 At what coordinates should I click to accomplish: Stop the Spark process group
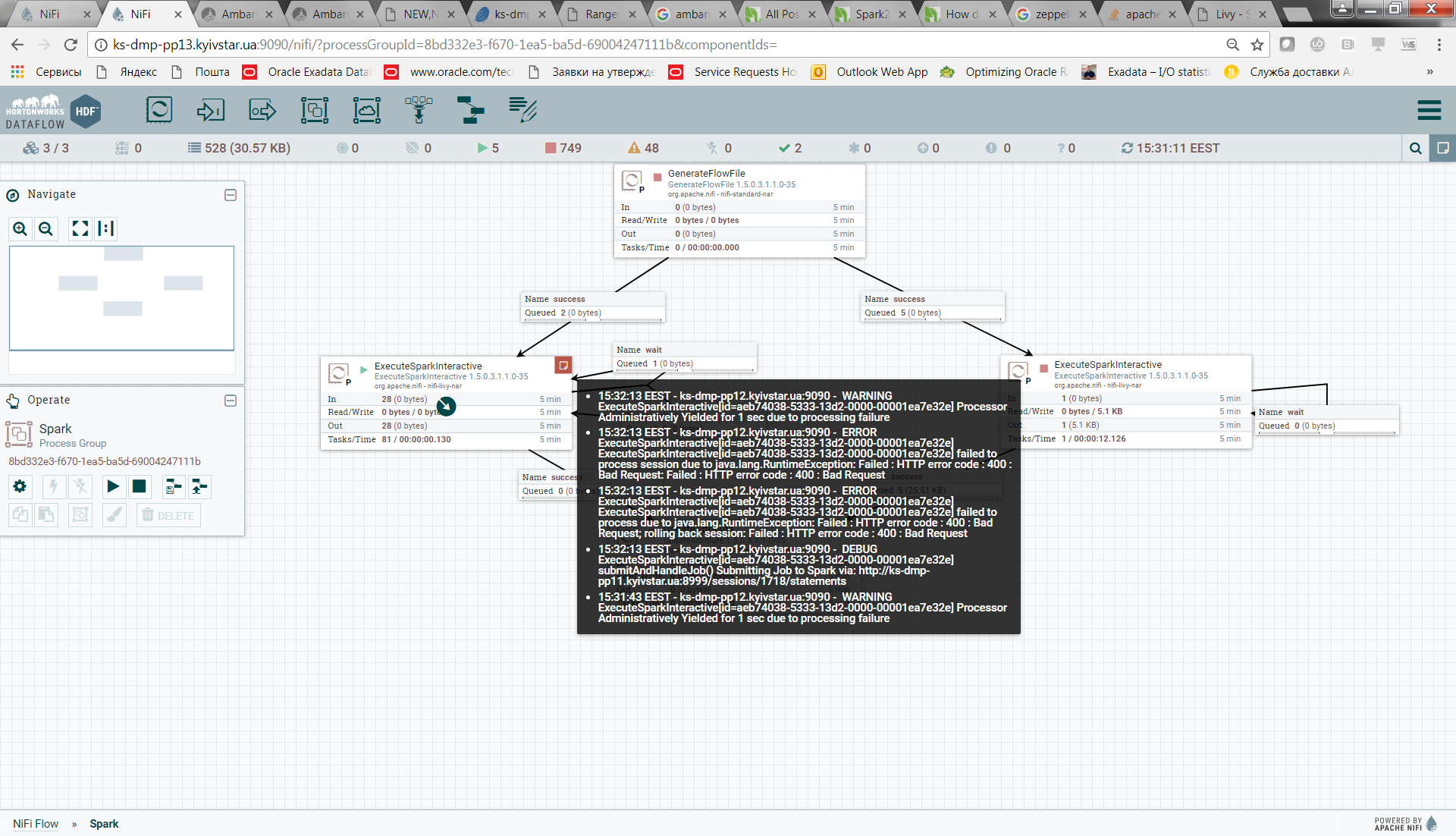139,486
